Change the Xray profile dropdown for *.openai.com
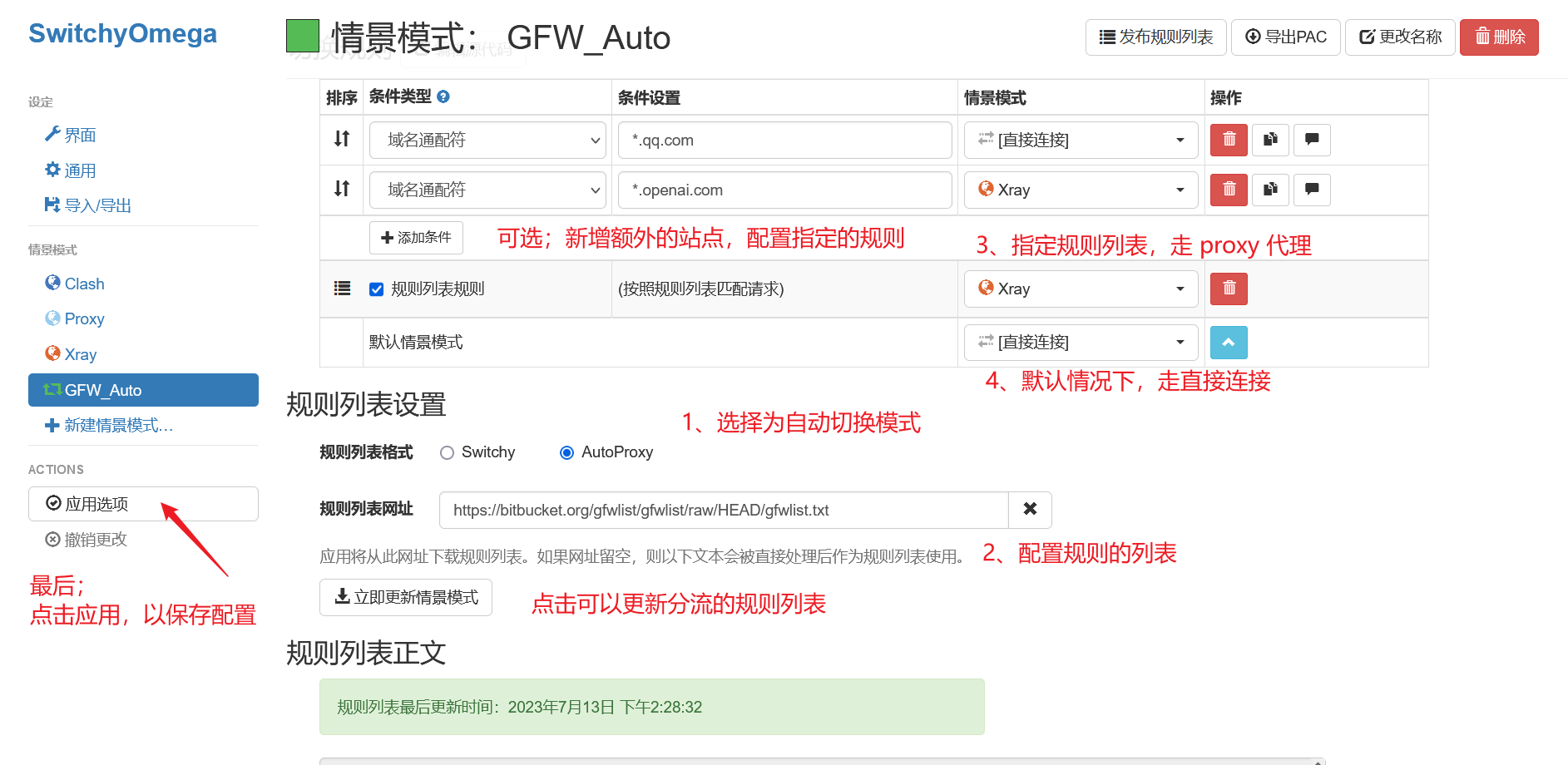This screenshot has width=1568, height=765. [x=1080, y=190]
